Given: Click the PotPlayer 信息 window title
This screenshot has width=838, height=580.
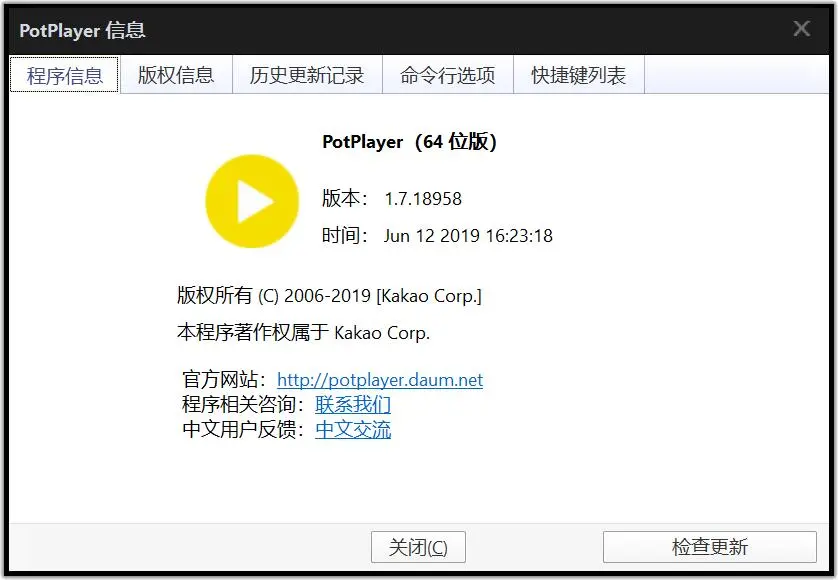Looking at the screenshot, I should pyautogui.click(x=82, y=30).
